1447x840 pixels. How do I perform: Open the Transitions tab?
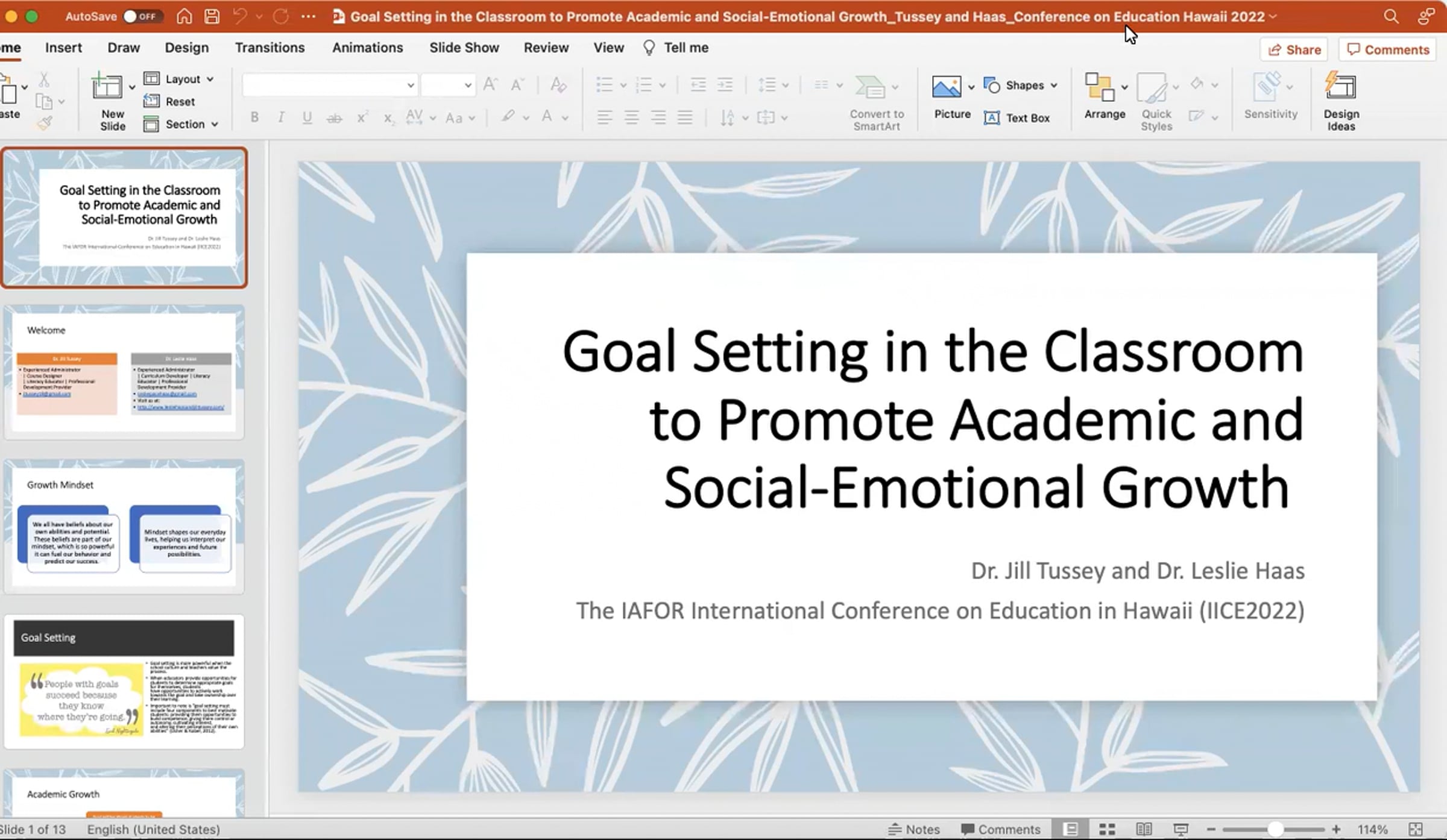[x=270, y=48]
